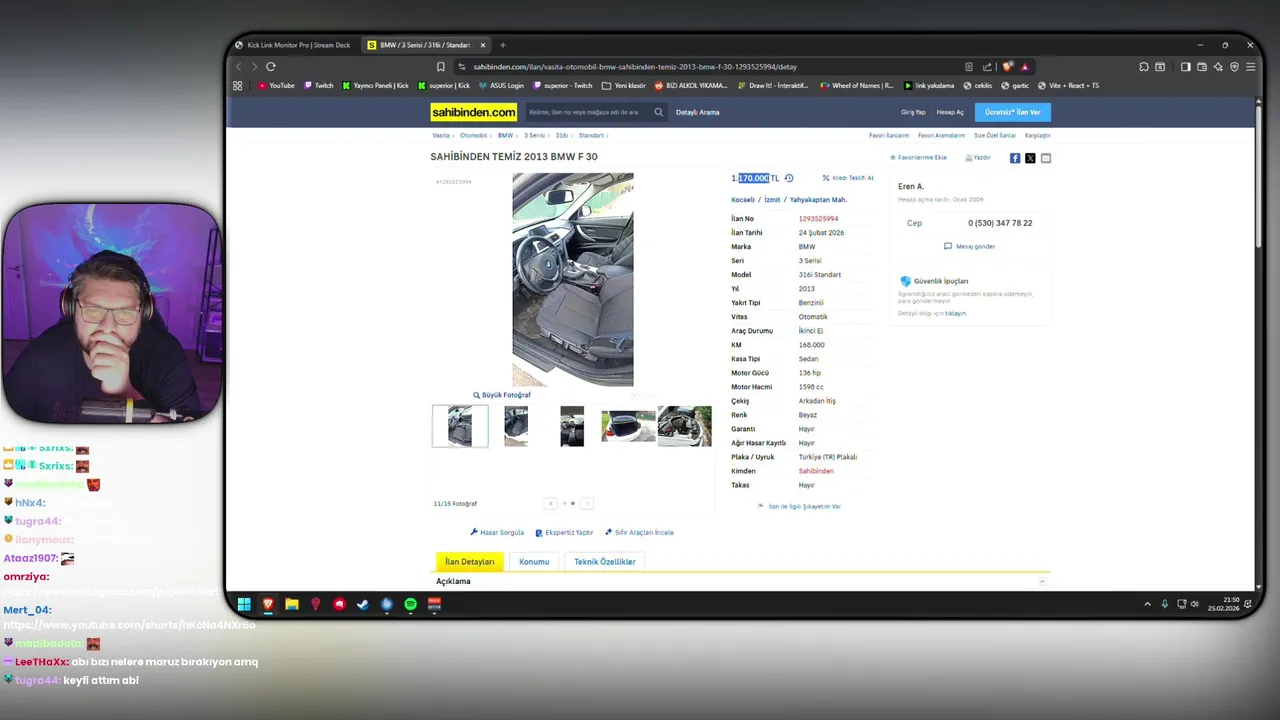
Task: Open Spotify from taskbar
Action: [411, 604]
